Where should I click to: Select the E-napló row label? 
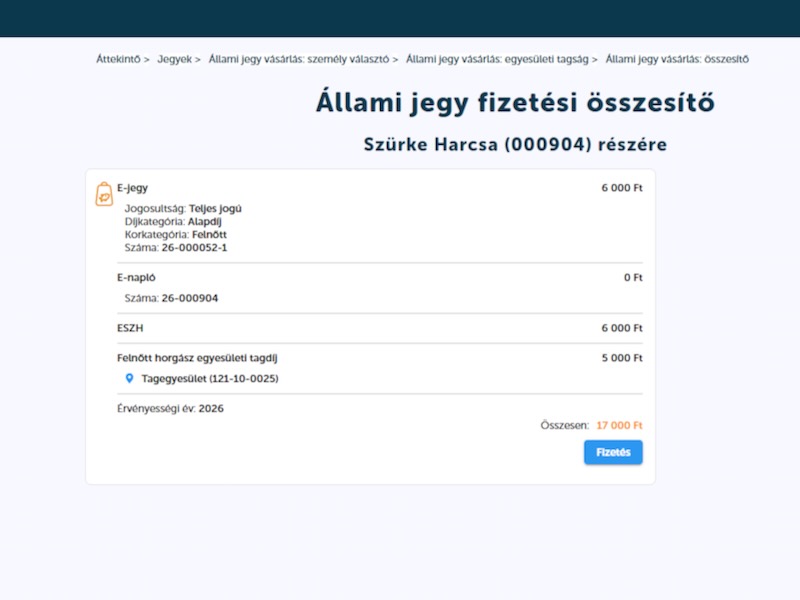click(136, 277)
